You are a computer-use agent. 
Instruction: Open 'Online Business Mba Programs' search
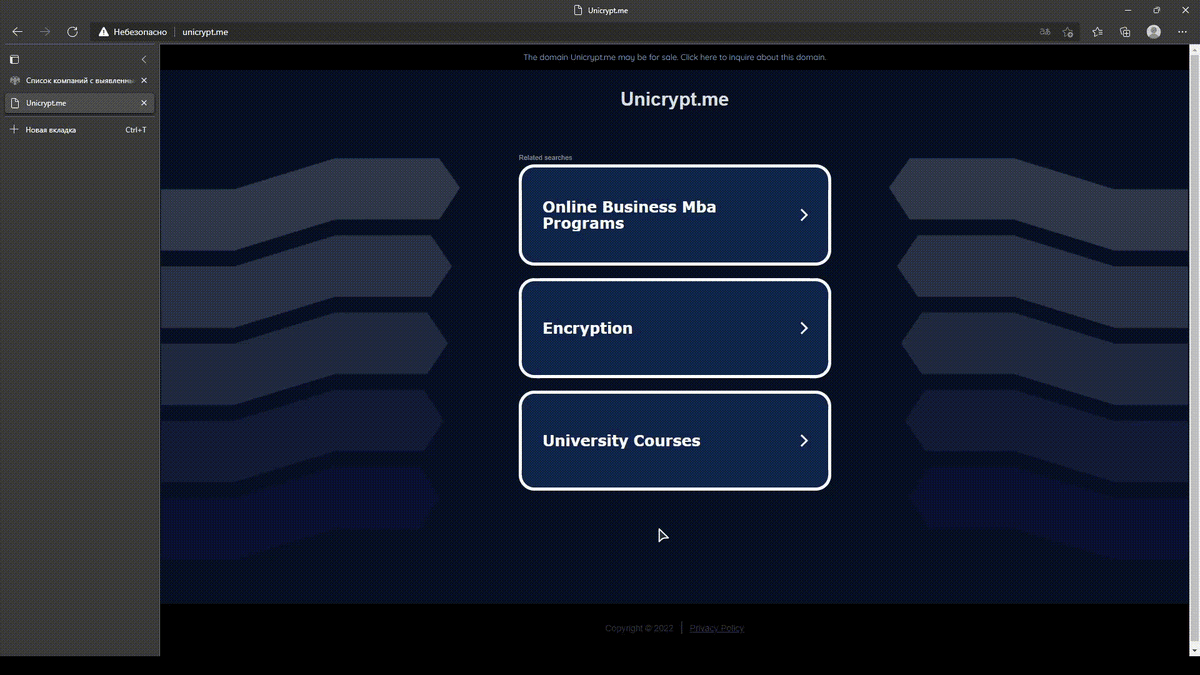(675, 215)
